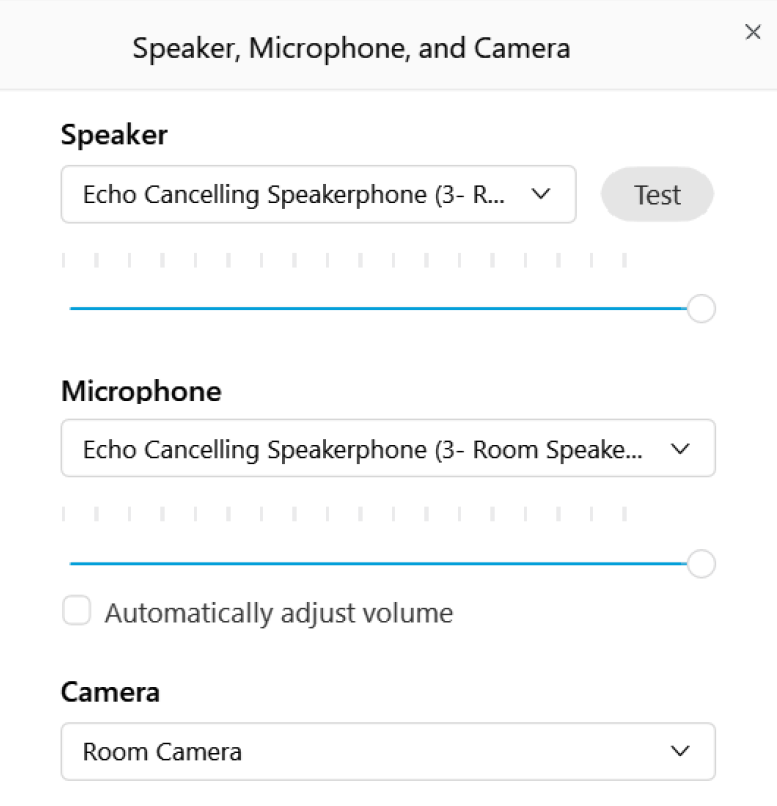Click the Speaker volume slider handle
The width and height of the screenshot is (777, 806).
pos(702,309)
